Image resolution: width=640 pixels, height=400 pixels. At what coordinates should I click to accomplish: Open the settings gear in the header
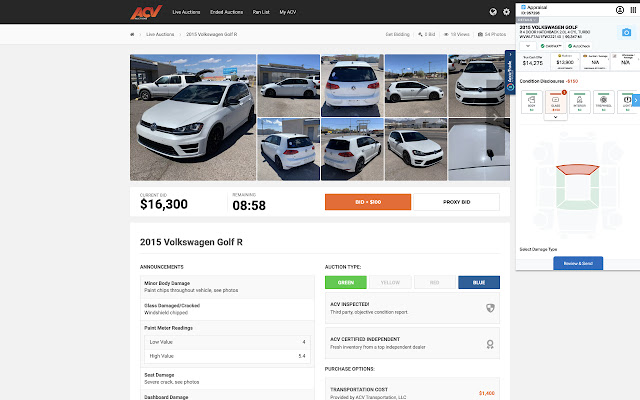[x=506, y=12]
